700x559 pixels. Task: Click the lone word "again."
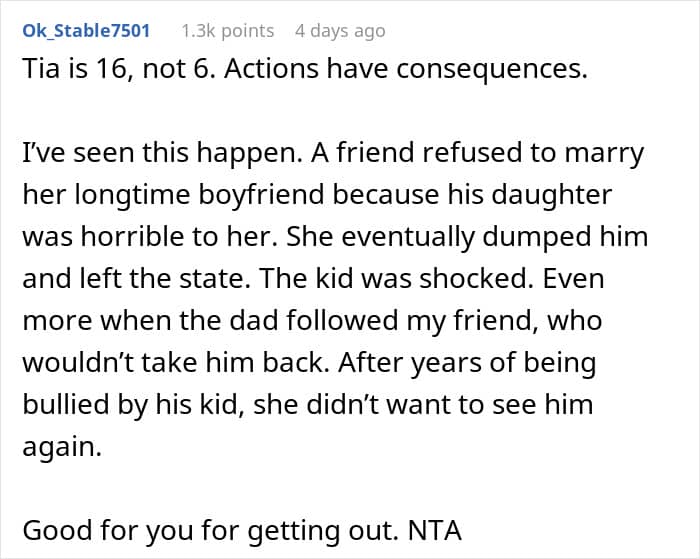62,447
